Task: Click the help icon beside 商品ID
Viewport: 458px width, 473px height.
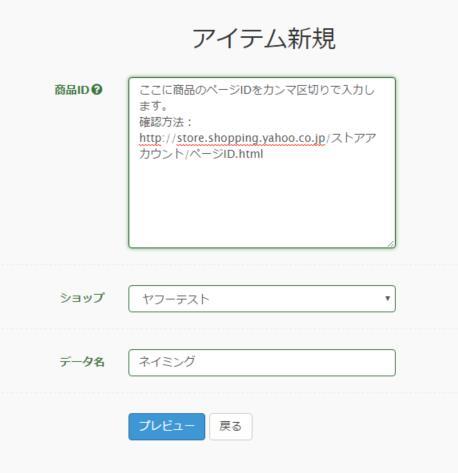Action: tap(97, 90)
